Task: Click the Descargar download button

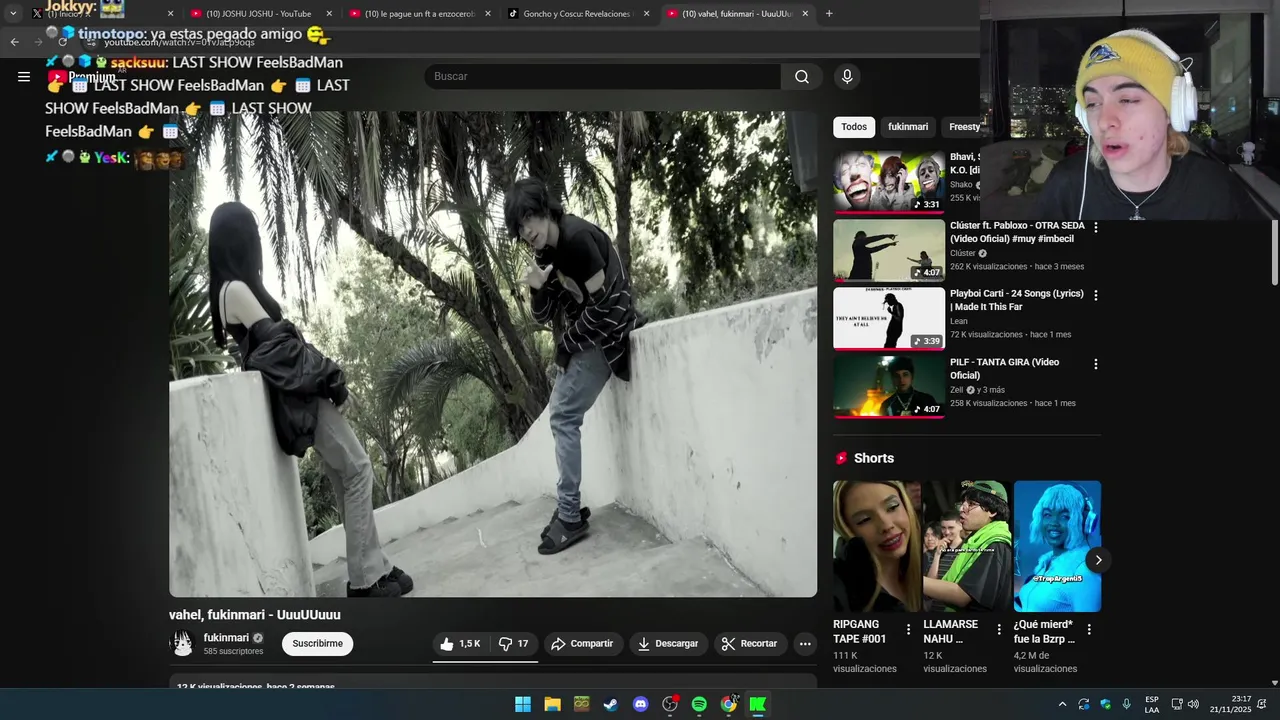Action: click(668, 644)
